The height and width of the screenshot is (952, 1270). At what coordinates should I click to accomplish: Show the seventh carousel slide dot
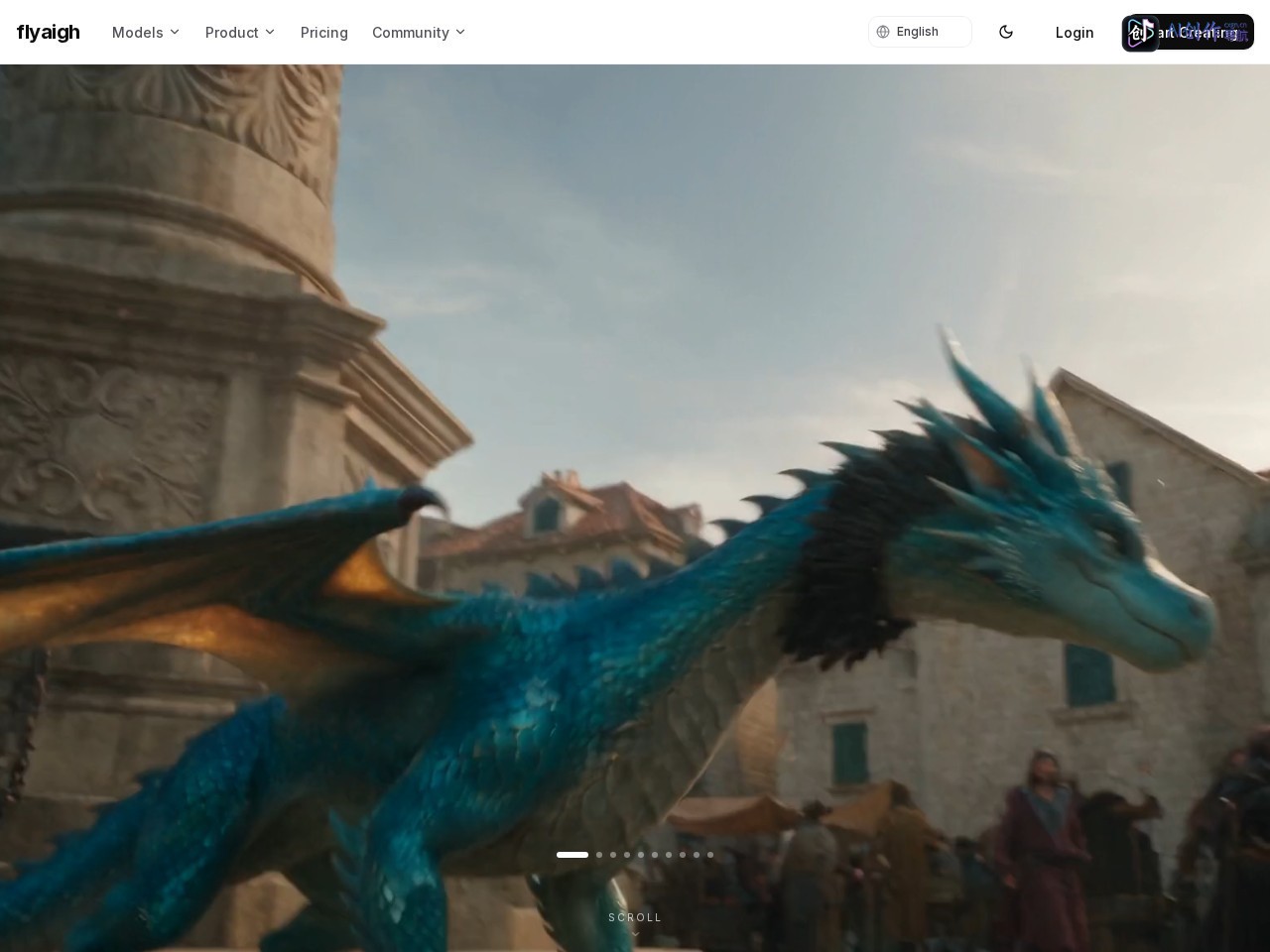point(669,855)
